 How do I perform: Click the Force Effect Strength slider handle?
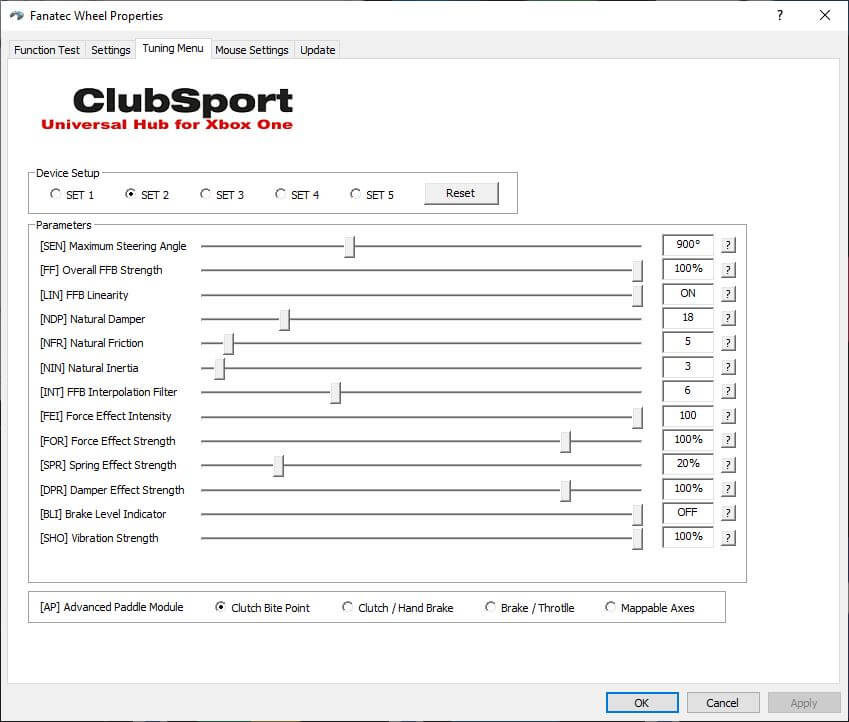click(x=565, y=441)
